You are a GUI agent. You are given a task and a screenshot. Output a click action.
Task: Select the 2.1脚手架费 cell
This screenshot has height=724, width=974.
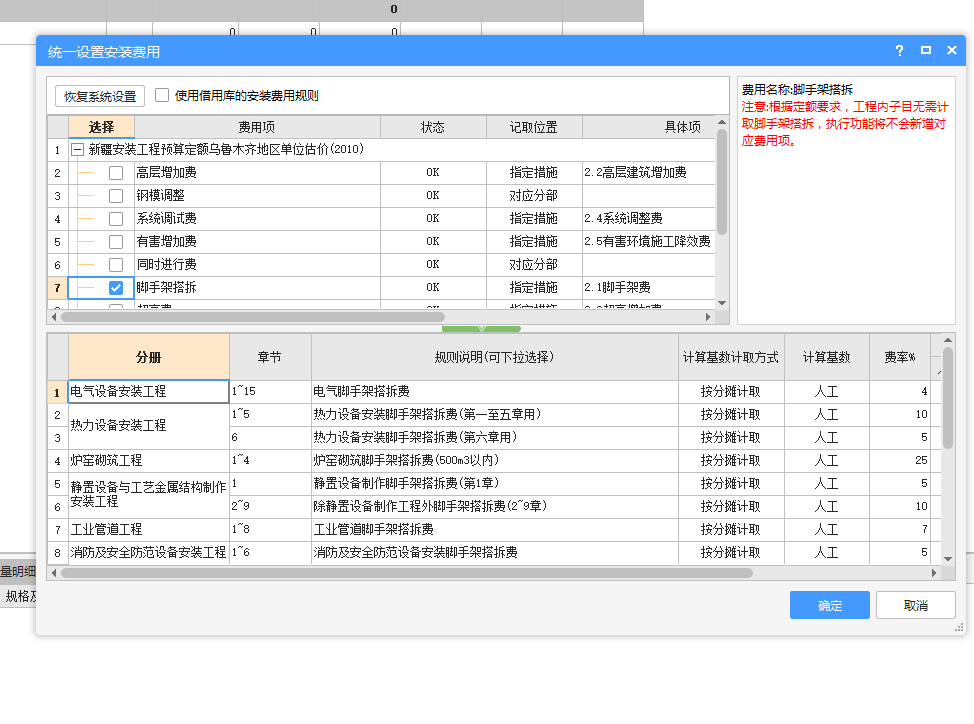[649, 287]
